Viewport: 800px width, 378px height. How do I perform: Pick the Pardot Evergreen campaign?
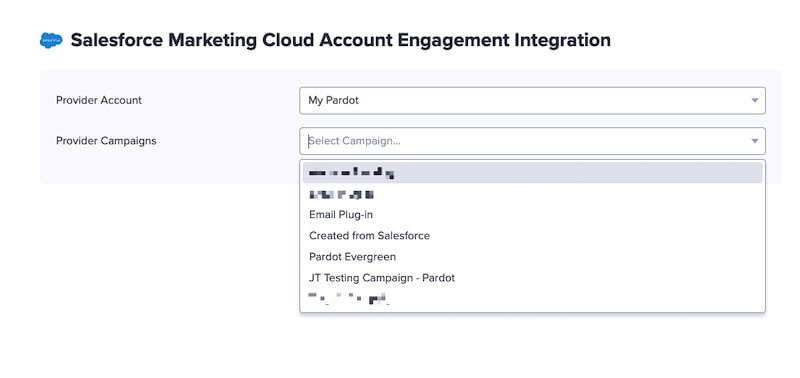click(532, 257)
